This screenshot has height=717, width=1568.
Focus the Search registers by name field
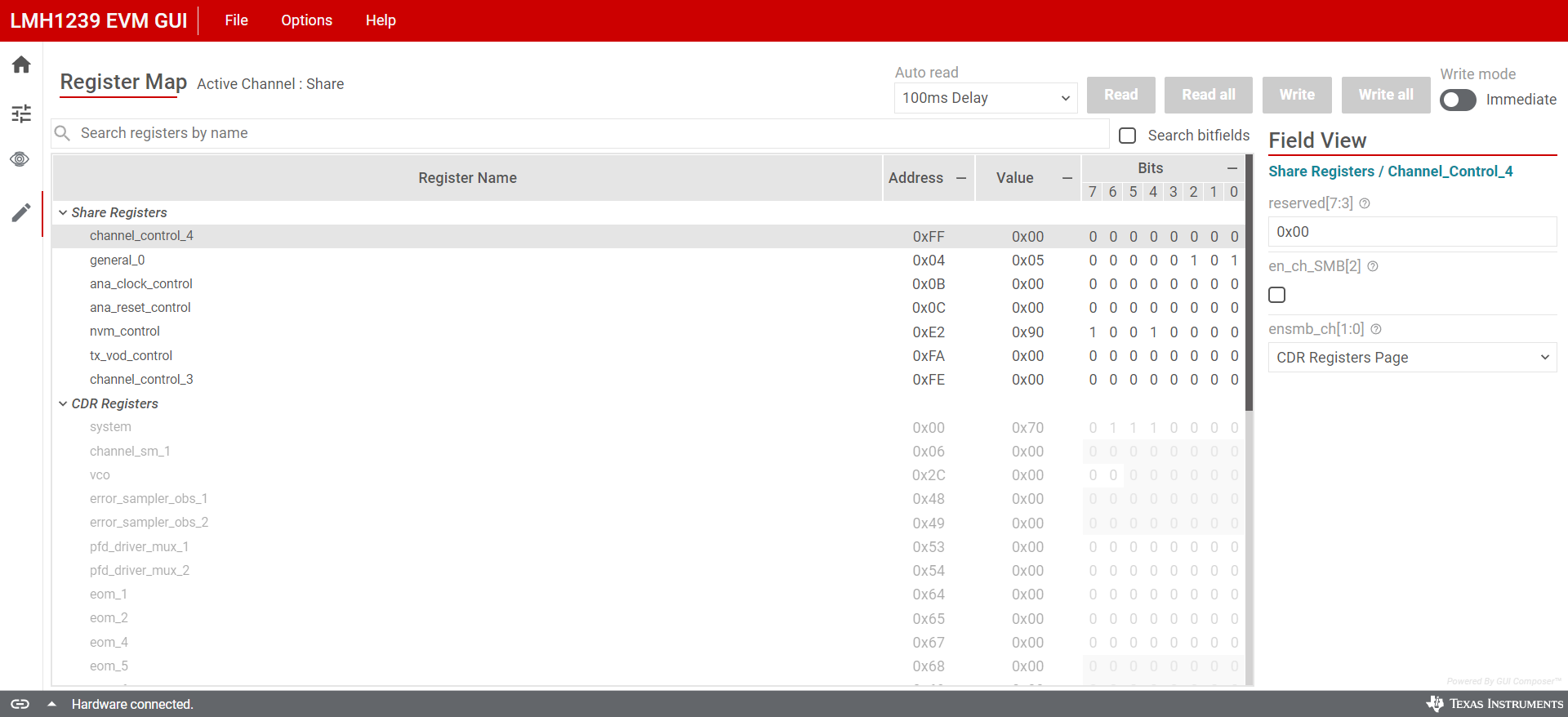tap(580, 133)
